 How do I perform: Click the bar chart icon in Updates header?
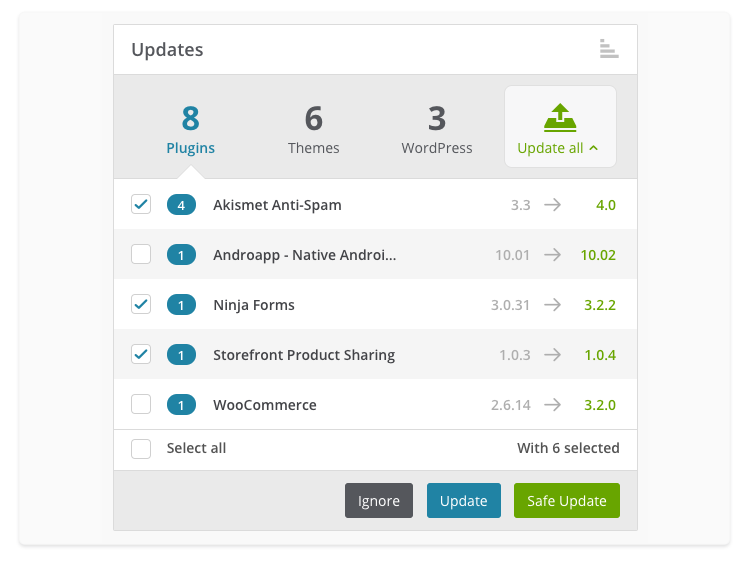[x=609, y=49]
